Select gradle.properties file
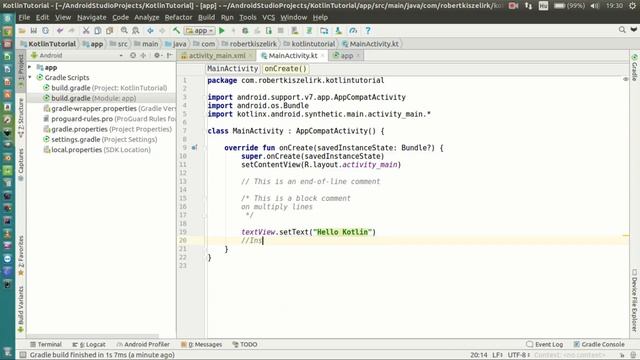640x360 pixels. 108,129
